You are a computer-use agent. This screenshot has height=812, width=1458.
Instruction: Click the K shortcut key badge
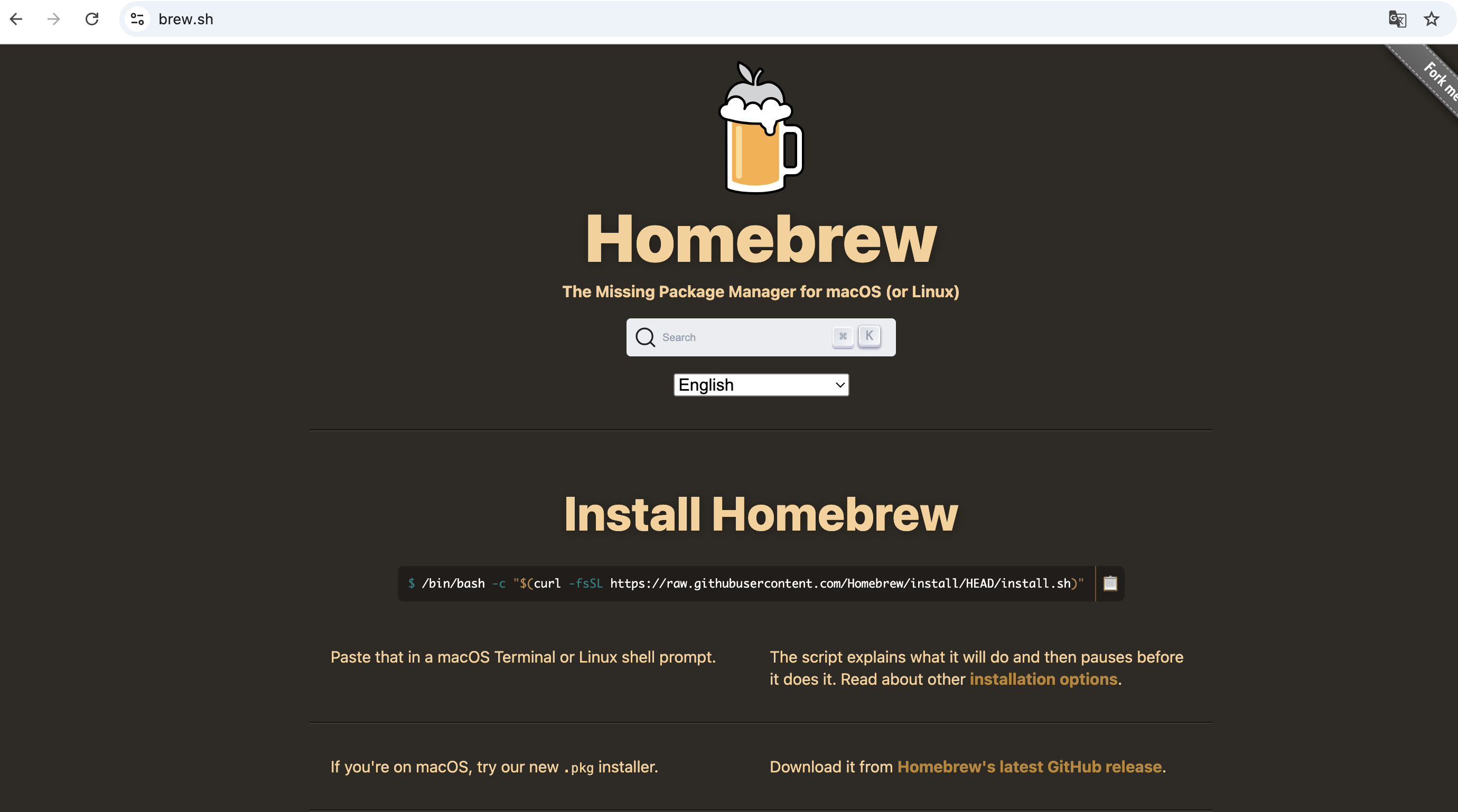(x=869, y=336)
